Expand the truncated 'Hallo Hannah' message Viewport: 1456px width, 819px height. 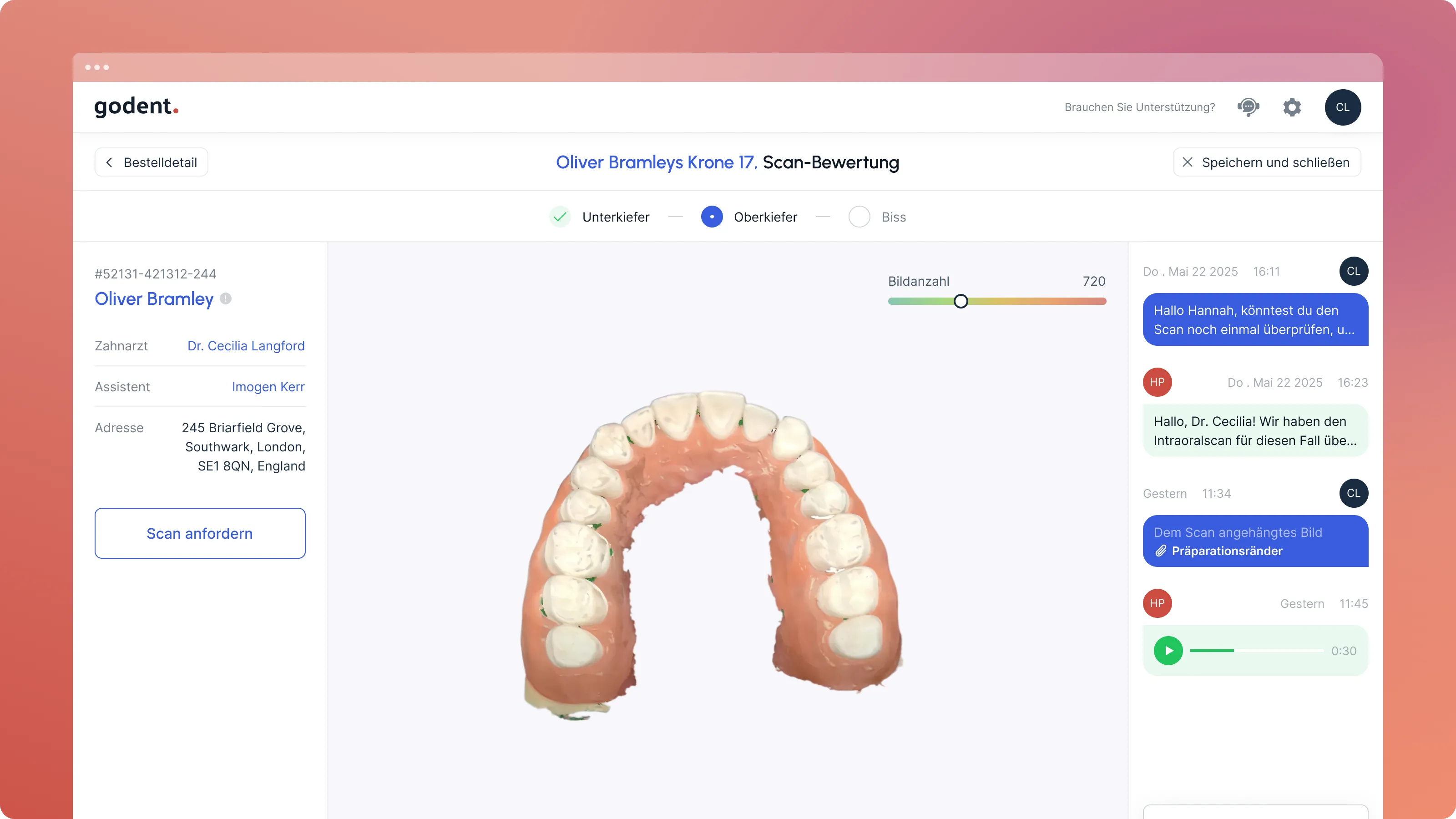click(x=1255, y=319)
